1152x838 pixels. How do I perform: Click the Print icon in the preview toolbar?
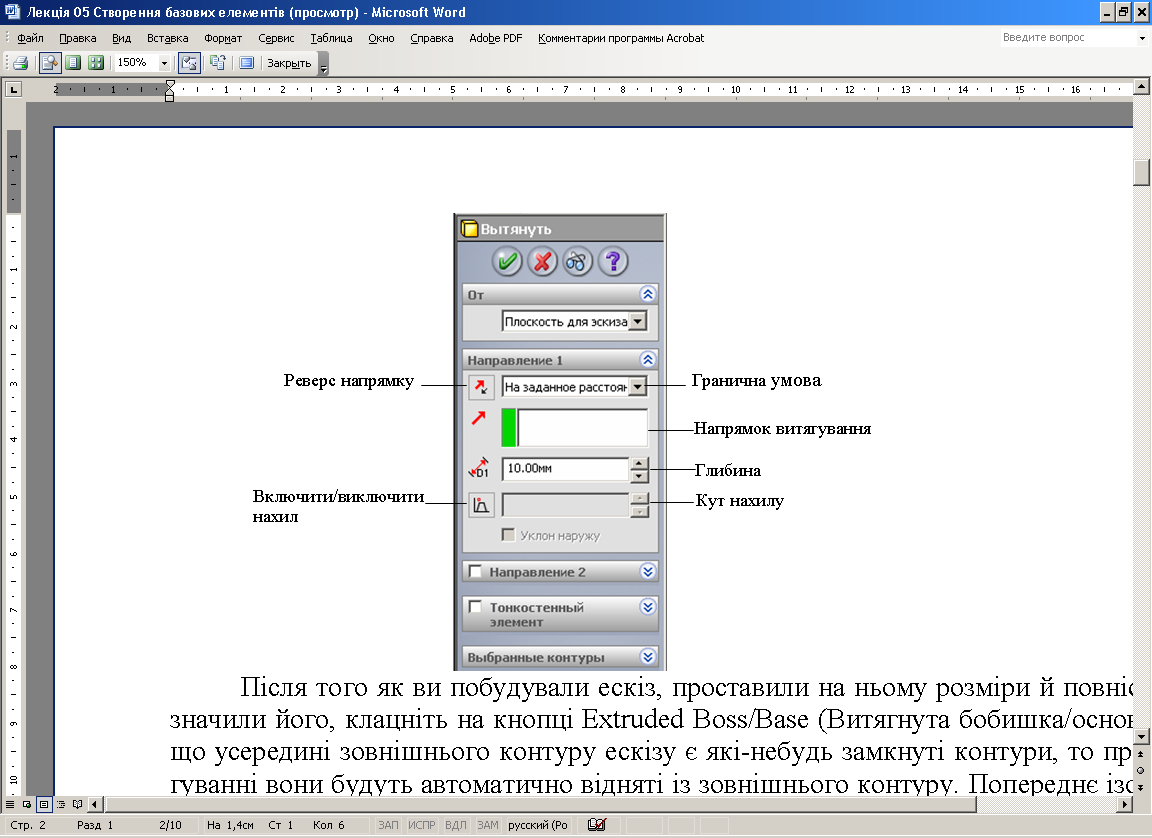pyautogui.click(x=19, y=63)
